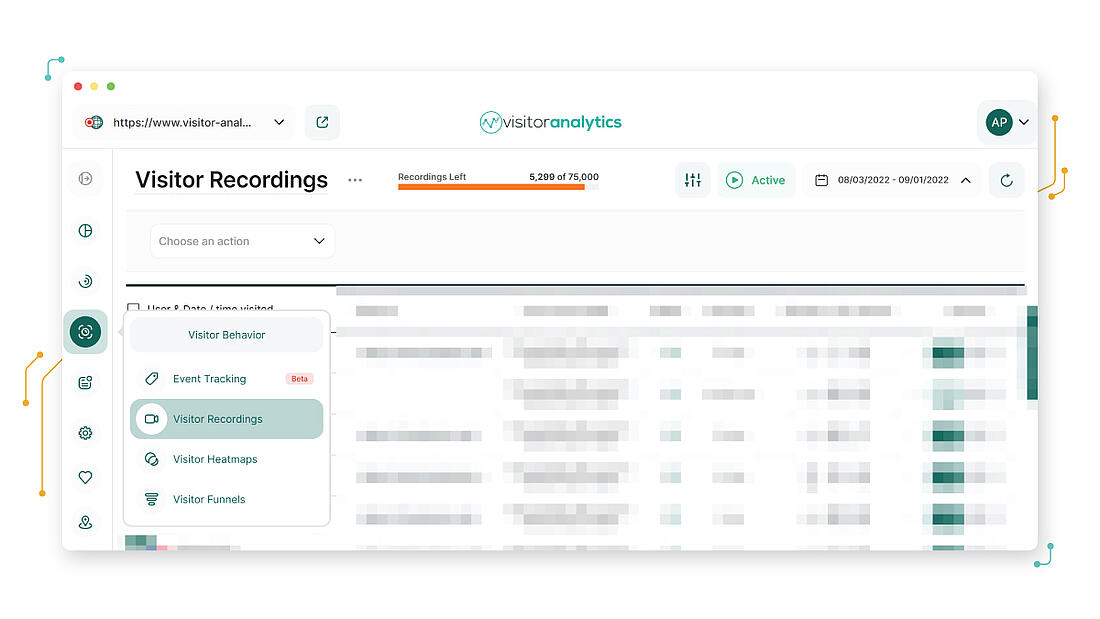Open the date range 08/03/2022 - 09/01/2022 picker
1100x619 pixels.
[893, 180]
